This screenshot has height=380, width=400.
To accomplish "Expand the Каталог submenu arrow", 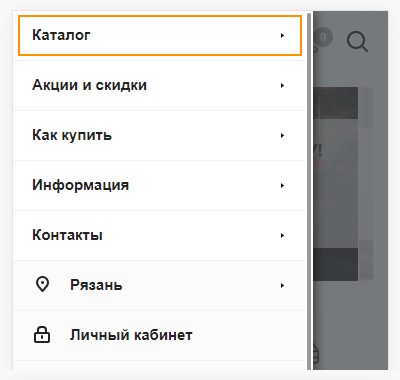I will point(282,35).
